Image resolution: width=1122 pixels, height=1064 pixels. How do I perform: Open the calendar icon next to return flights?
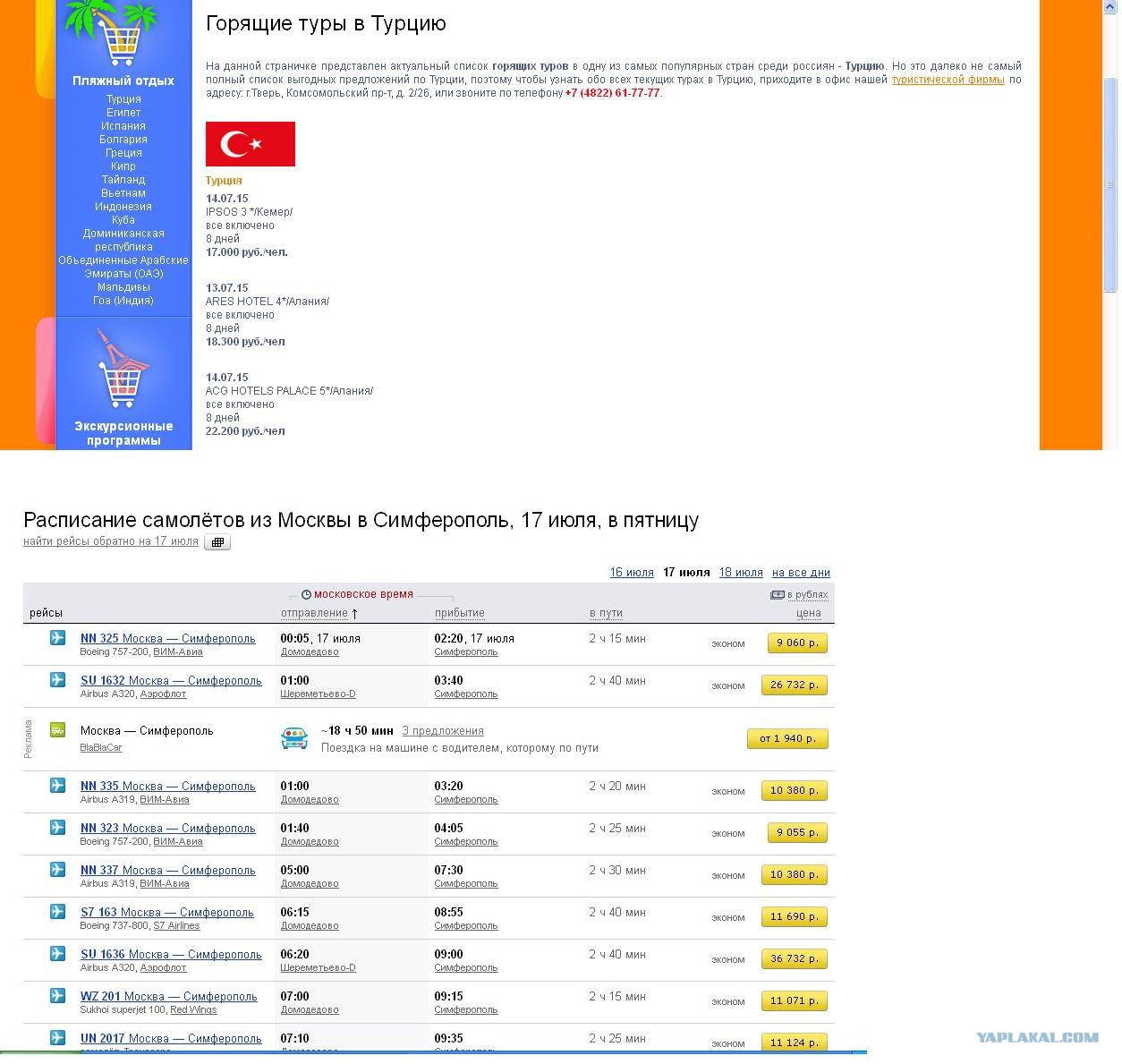(217, 542)
